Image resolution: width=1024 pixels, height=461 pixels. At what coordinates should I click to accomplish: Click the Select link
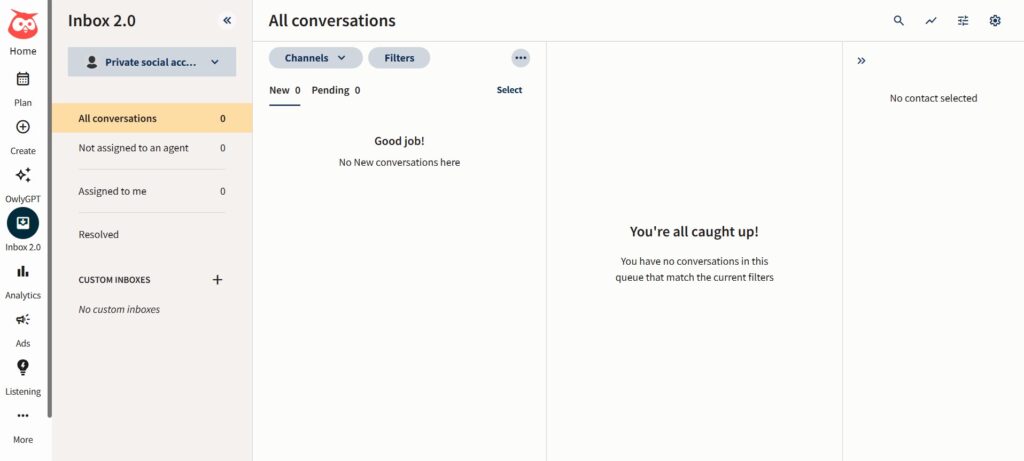tap(509, 90)
